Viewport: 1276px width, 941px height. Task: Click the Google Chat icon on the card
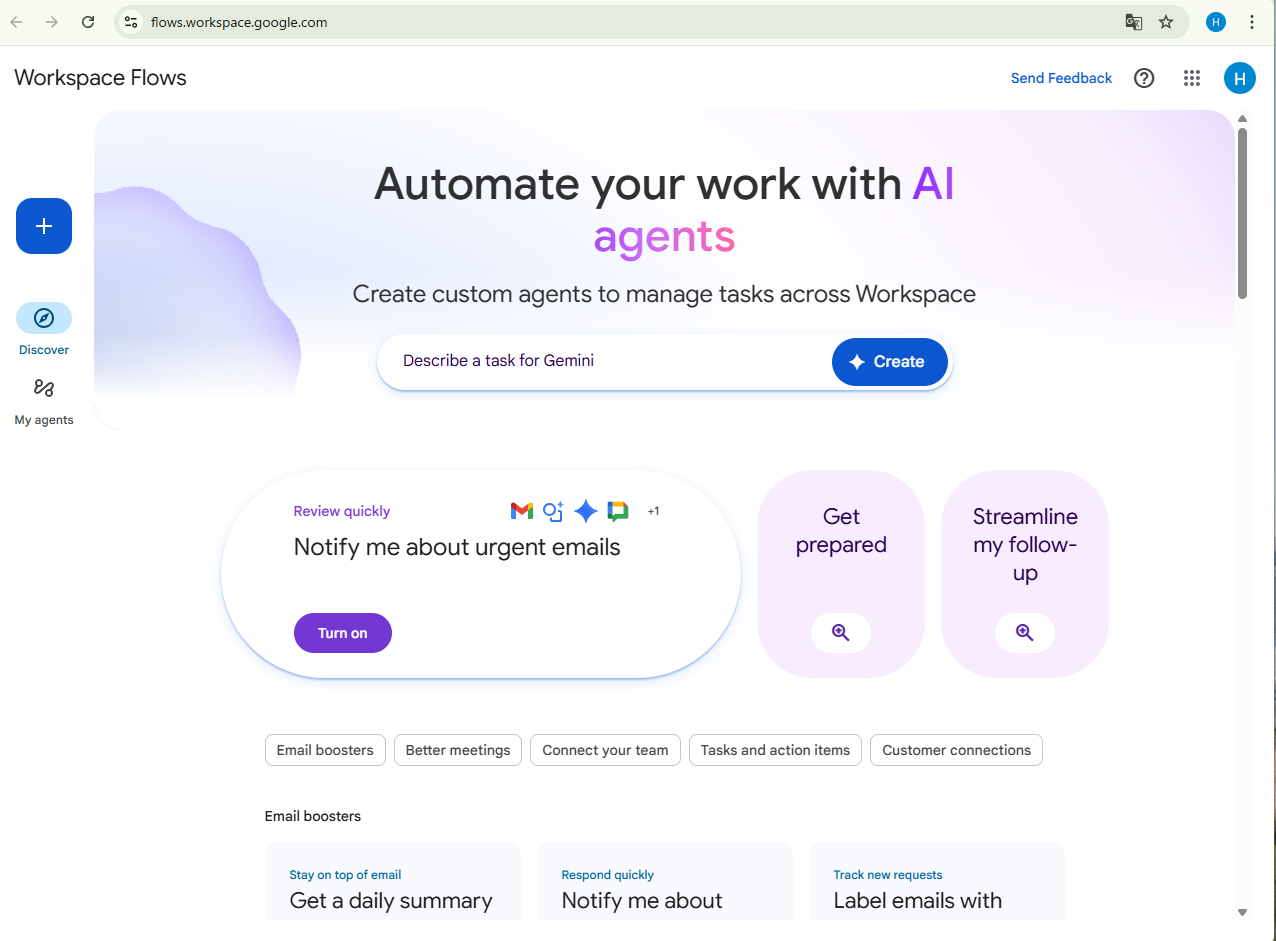coord(618,511)
